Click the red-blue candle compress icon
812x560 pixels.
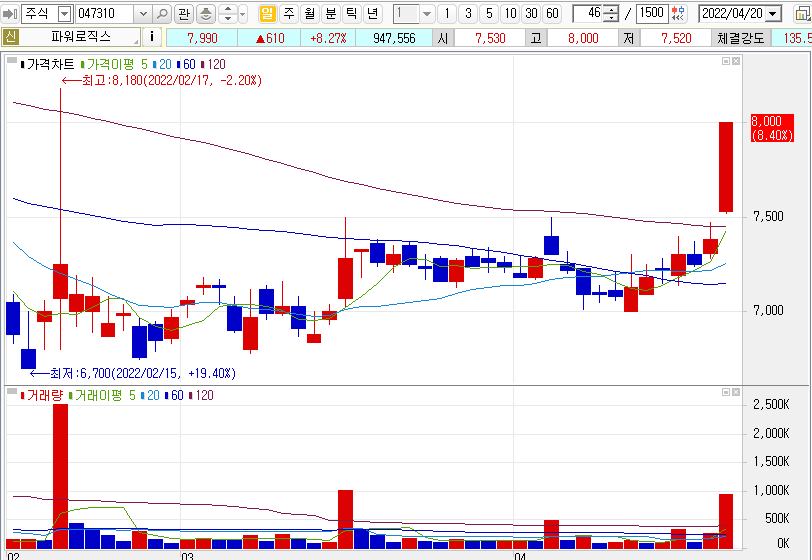tap(678, 13)
